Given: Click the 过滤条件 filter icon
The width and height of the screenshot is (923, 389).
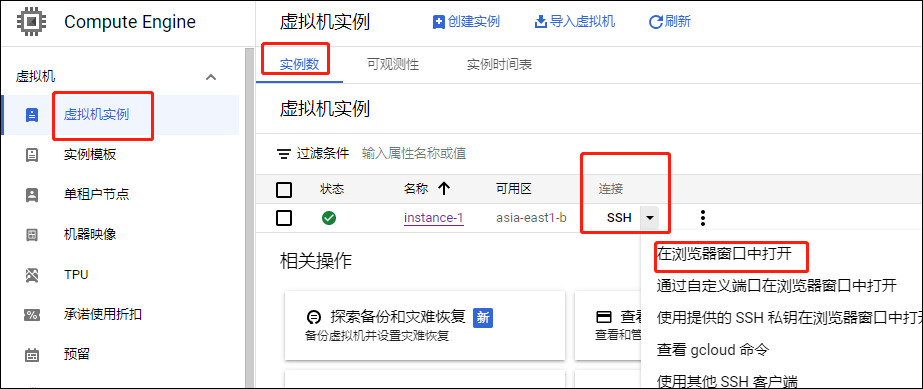Looking at the screenshot, I should tap(284, 154).
